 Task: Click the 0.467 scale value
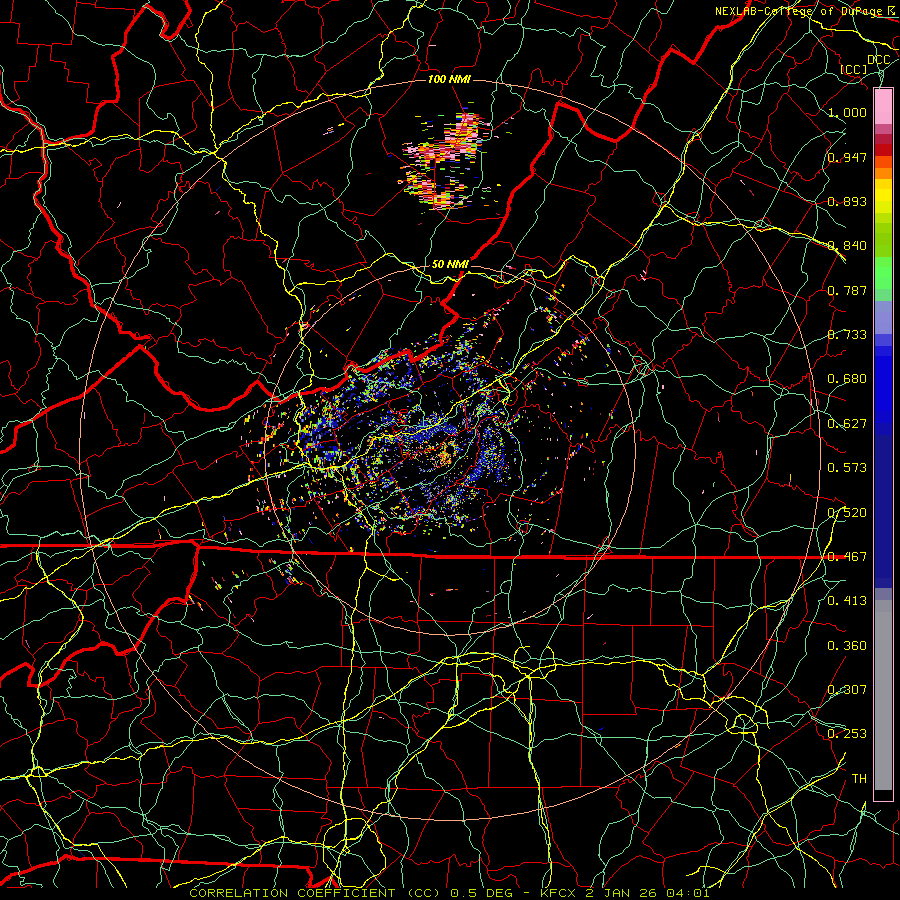(x=847, y=557)
